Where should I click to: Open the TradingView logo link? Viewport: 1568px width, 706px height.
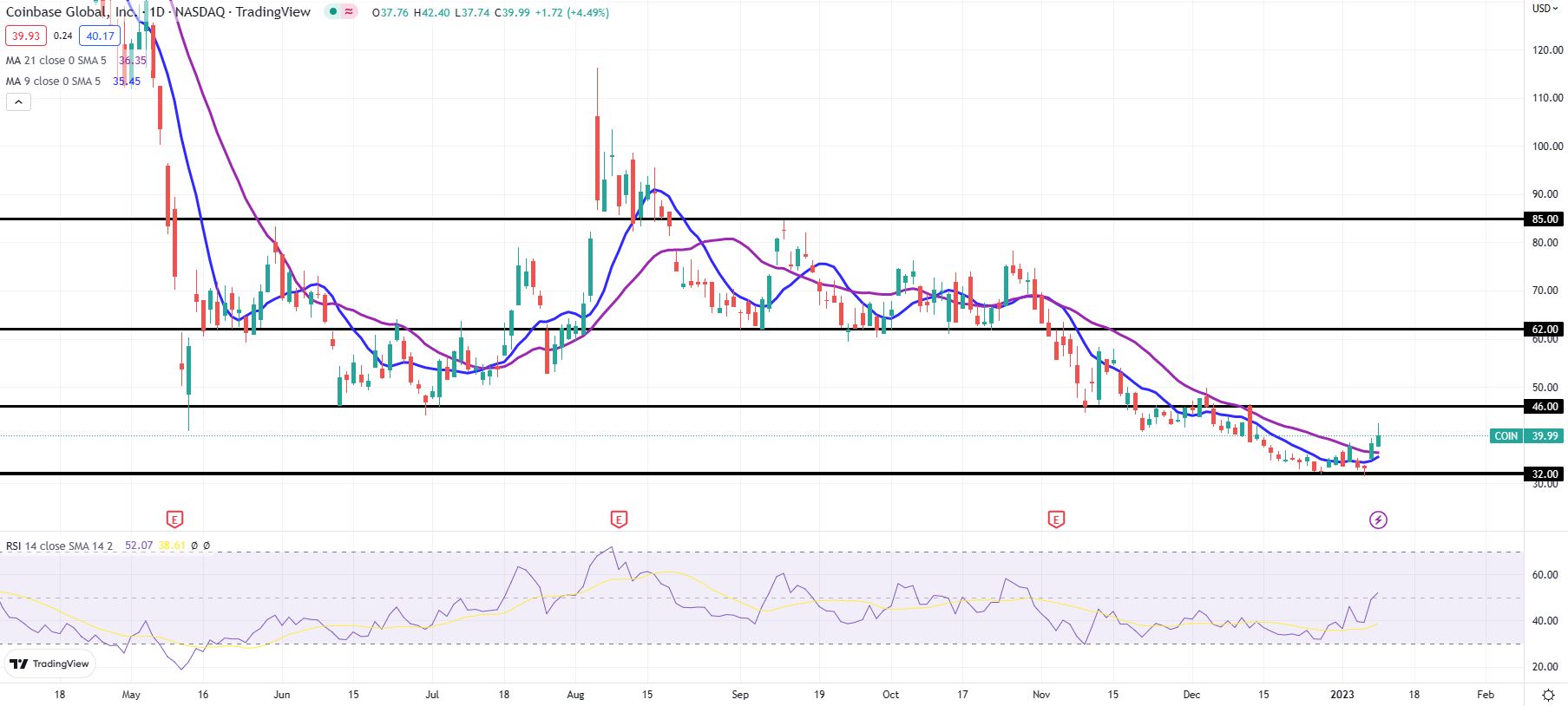(x=49, y=664)
